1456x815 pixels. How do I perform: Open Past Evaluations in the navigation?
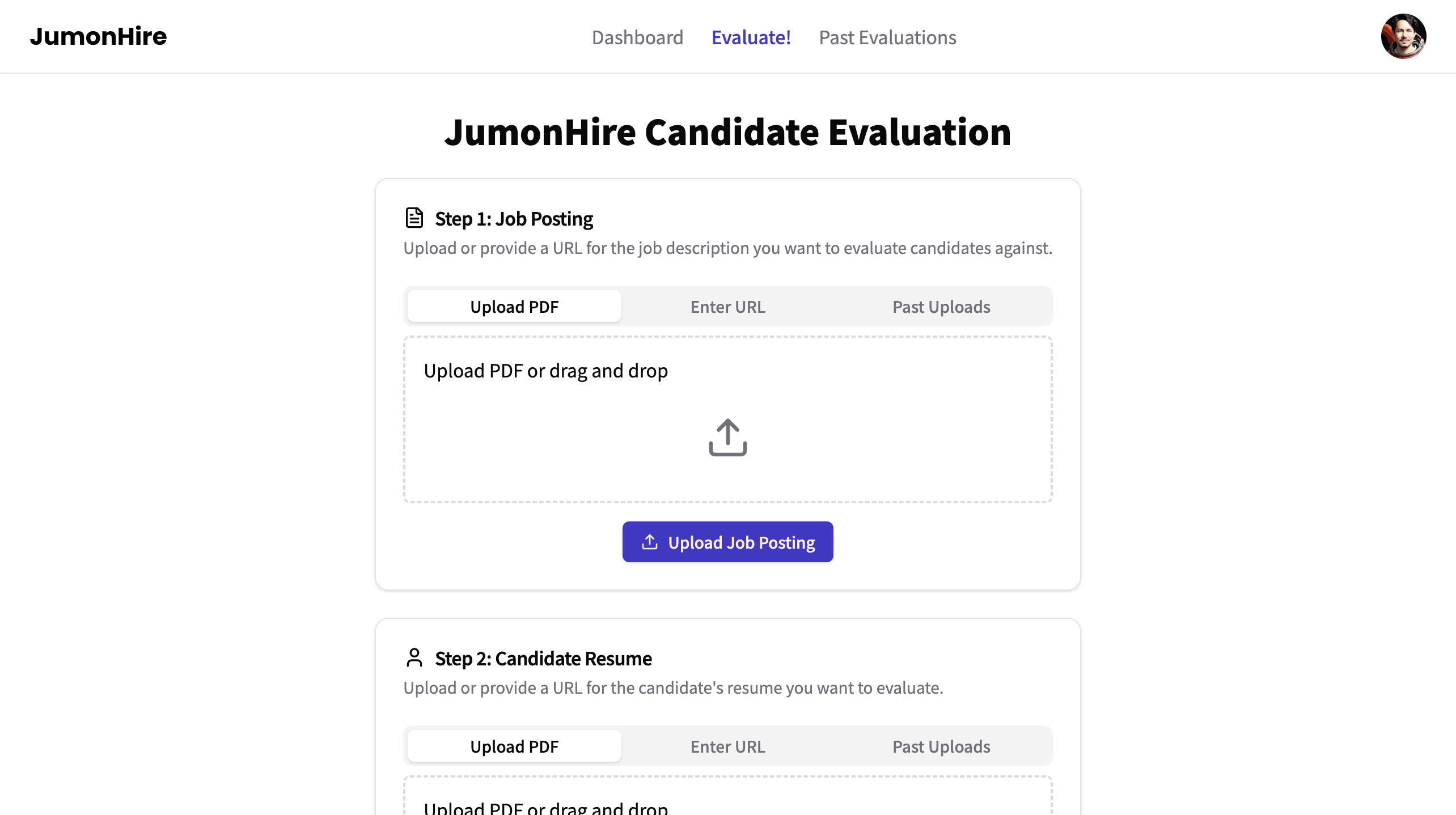click(x=887, y=37)
